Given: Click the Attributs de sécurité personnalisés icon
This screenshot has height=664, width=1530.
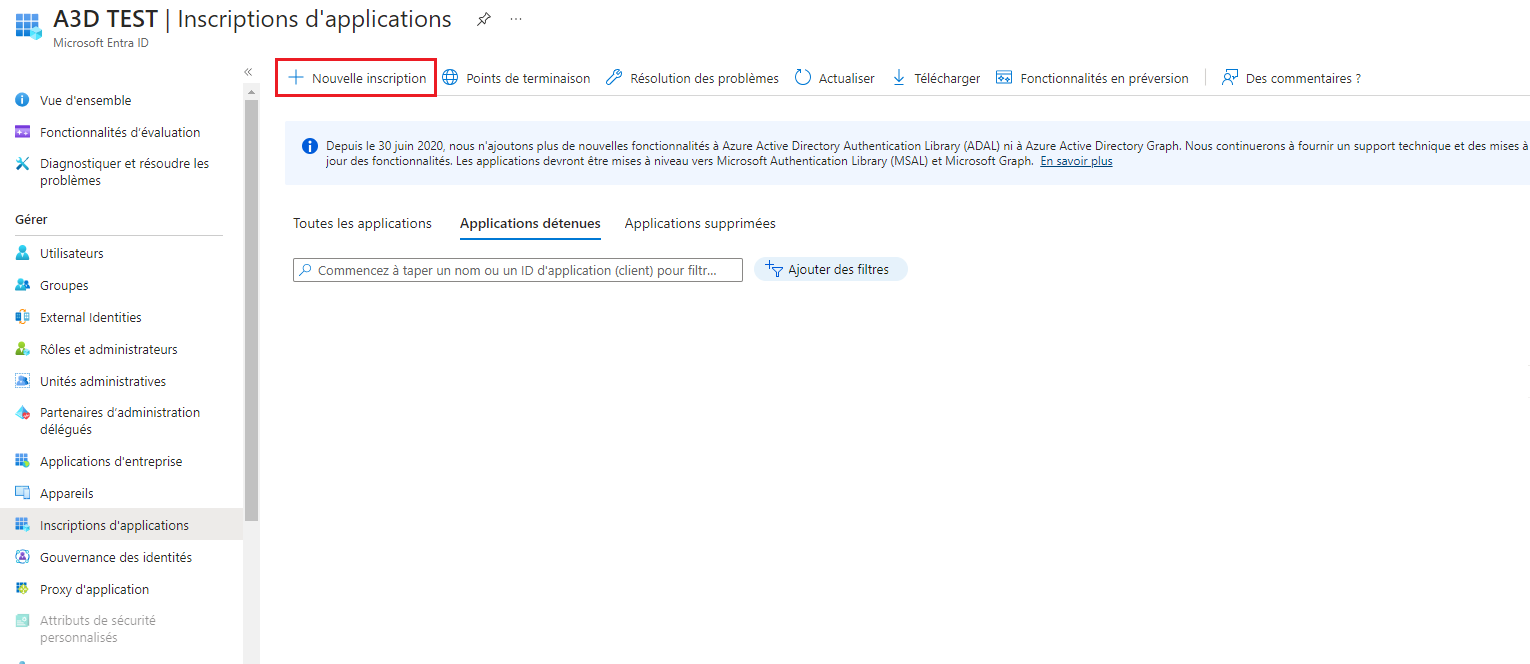Looking at the screenshot, I should coord(22,621).
